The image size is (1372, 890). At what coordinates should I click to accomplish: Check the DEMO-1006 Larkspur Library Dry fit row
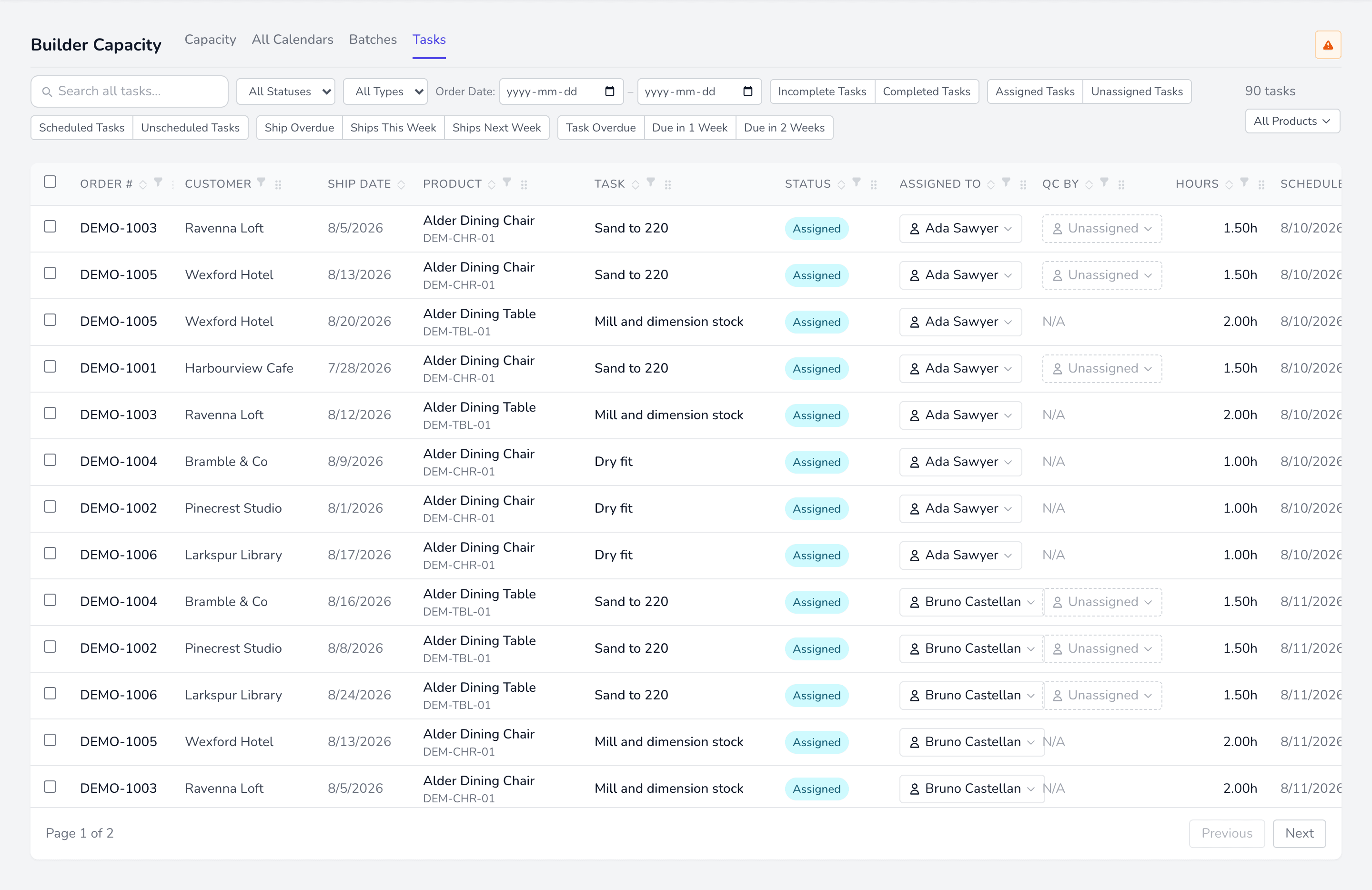pos(50,553)
